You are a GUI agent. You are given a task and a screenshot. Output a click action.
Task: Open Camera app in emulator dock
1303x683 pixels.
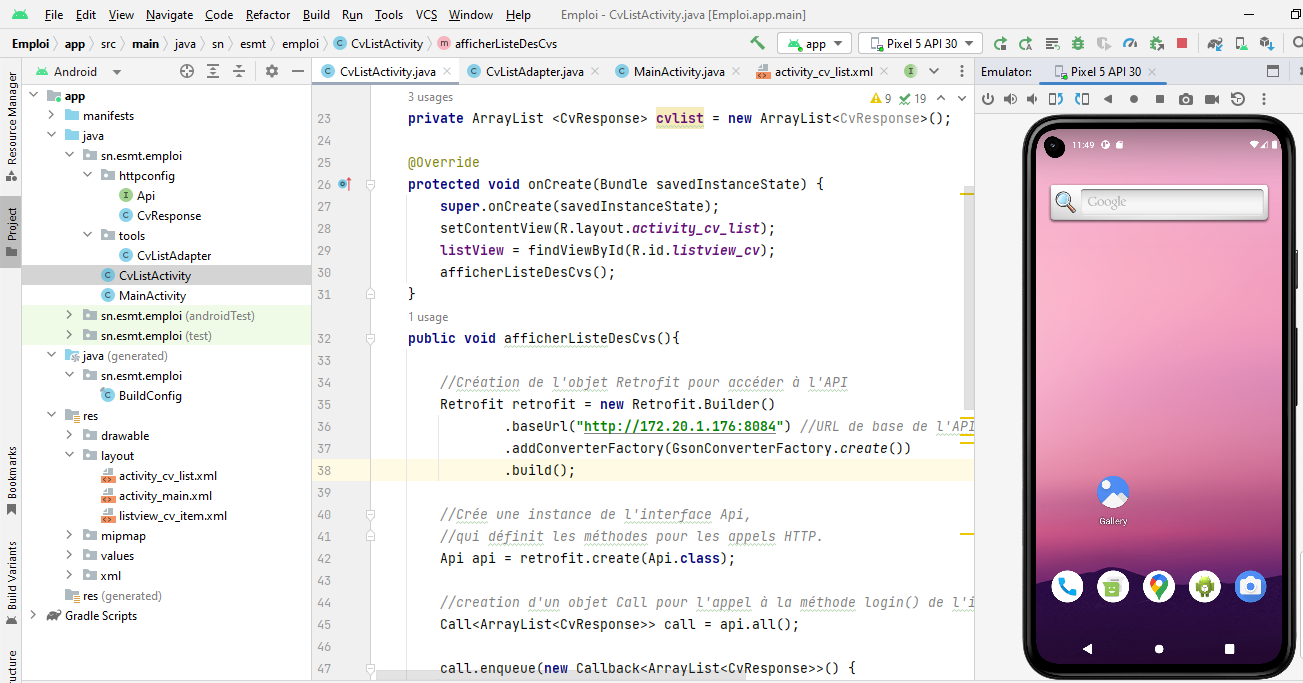point(1250,586)
